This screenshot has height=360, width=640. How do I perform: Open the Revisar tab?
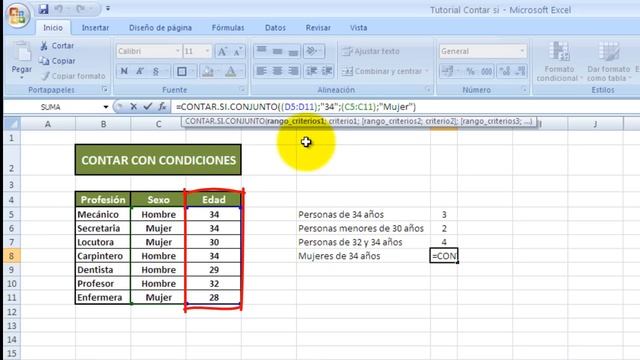(x=318, y=28)
